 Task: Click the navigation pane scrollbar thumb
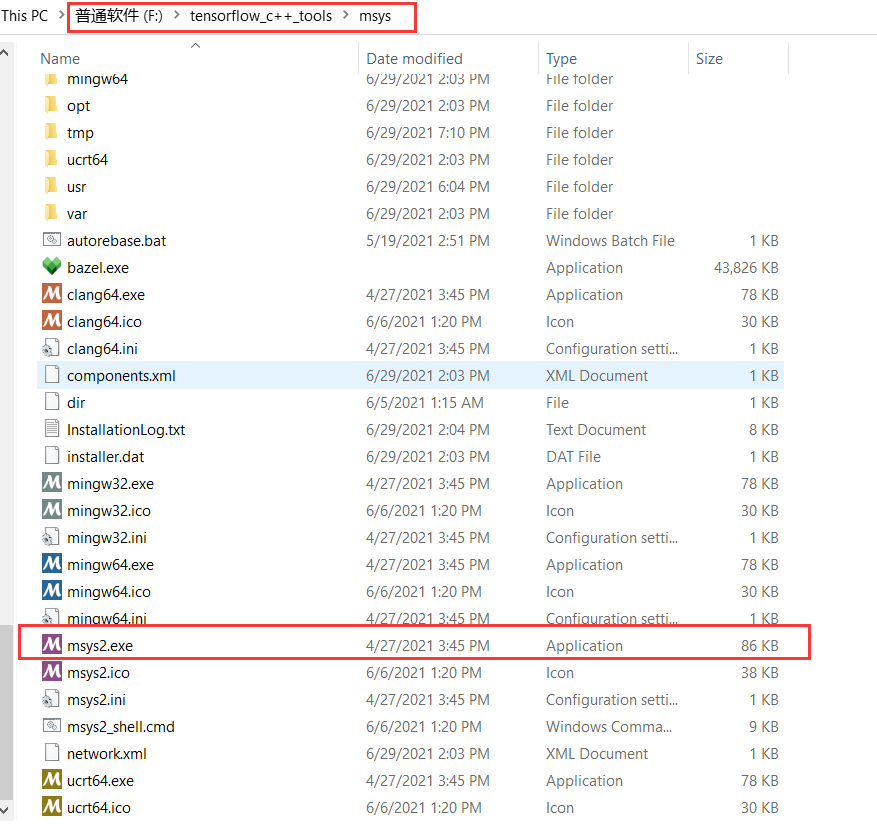pyautogui.click(x=6, y=712)
